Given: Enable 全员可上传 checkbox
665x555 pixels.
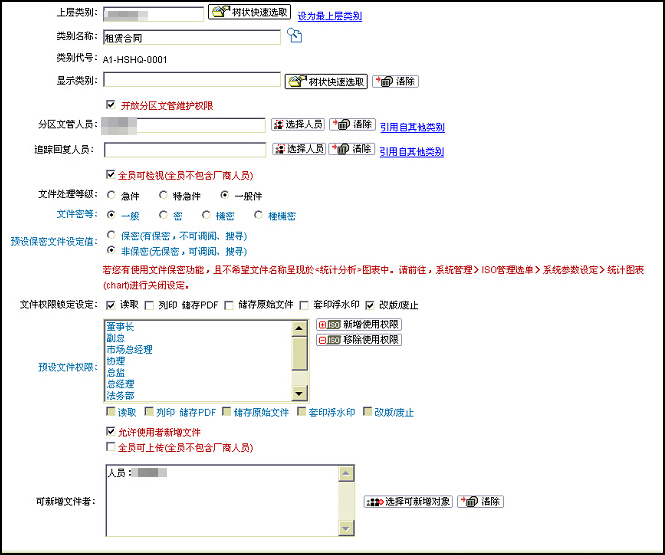Looking at the screenshot, I should pos(110,448).
